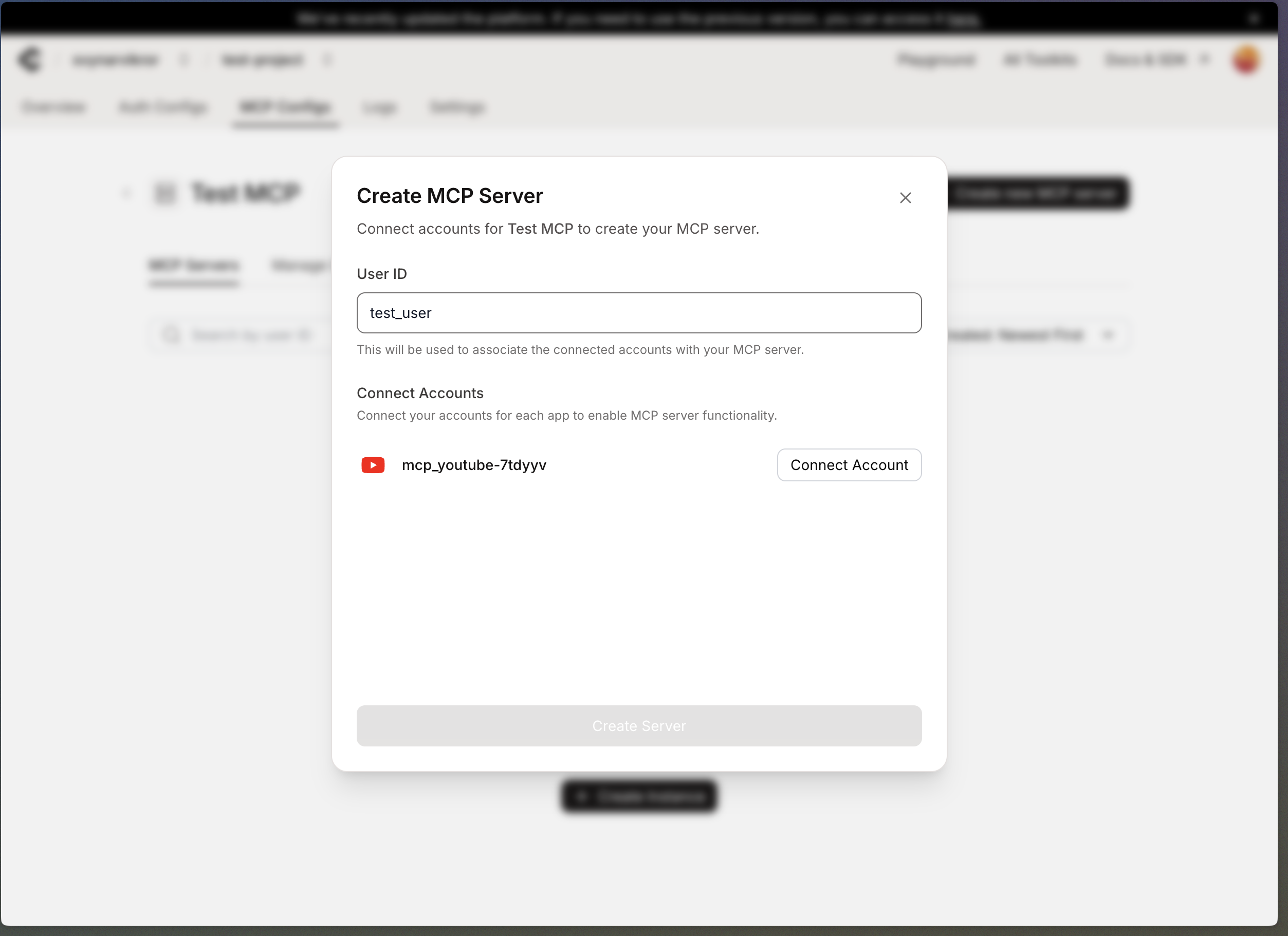Viewport: 1288px width, 936px height.
Task: Expand the test-project selector
Action: tap(328, 60)
